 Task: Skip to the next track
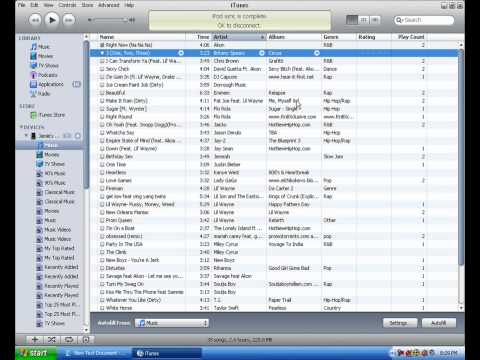[68, 20]
